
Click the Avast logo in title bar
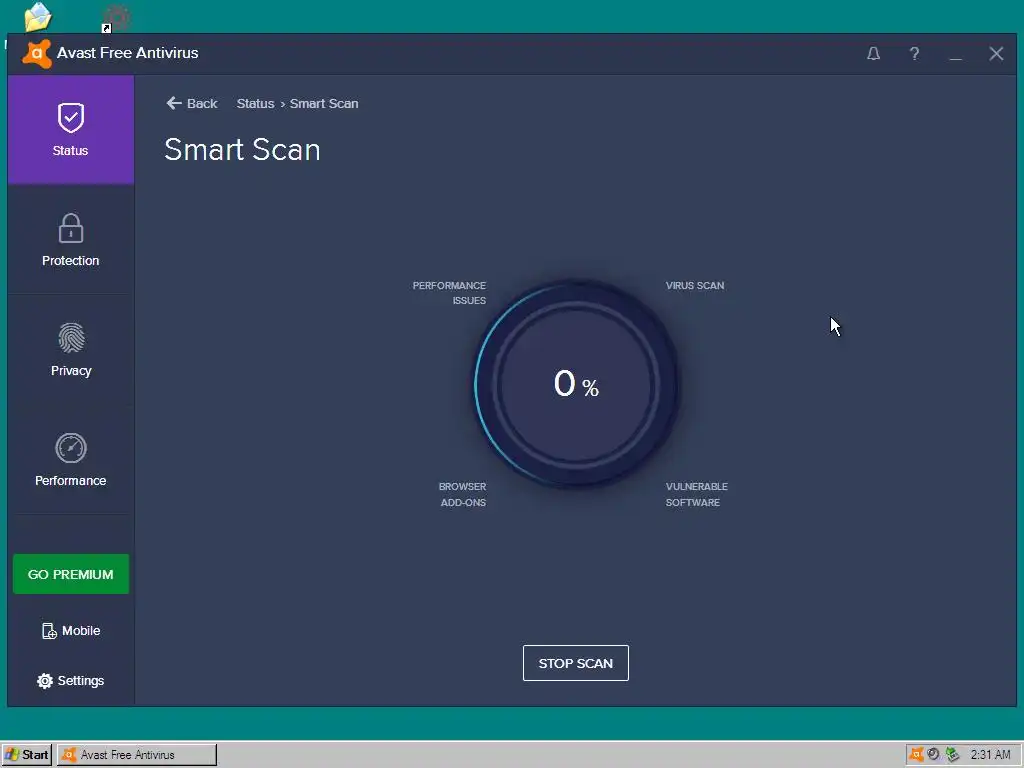coord(37,54)
